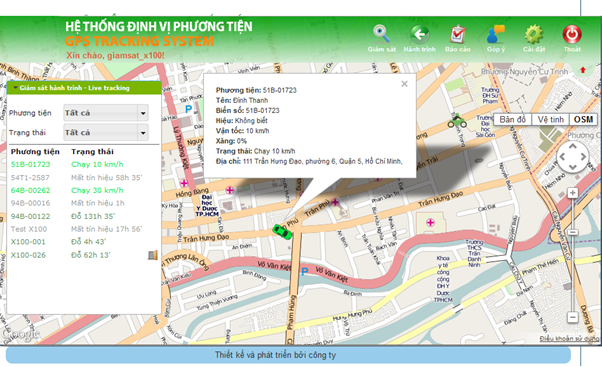Viewport: 602px width, 367px height.
Task: Click 'Mất tín hiệu 58h 35'' status
Action: click(106, 177)
